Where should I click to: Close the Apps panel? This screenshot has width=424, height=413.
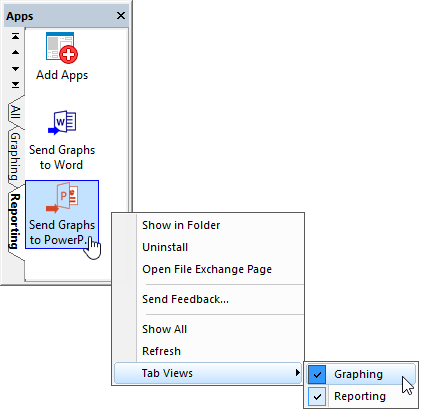[x=121, y=16]
